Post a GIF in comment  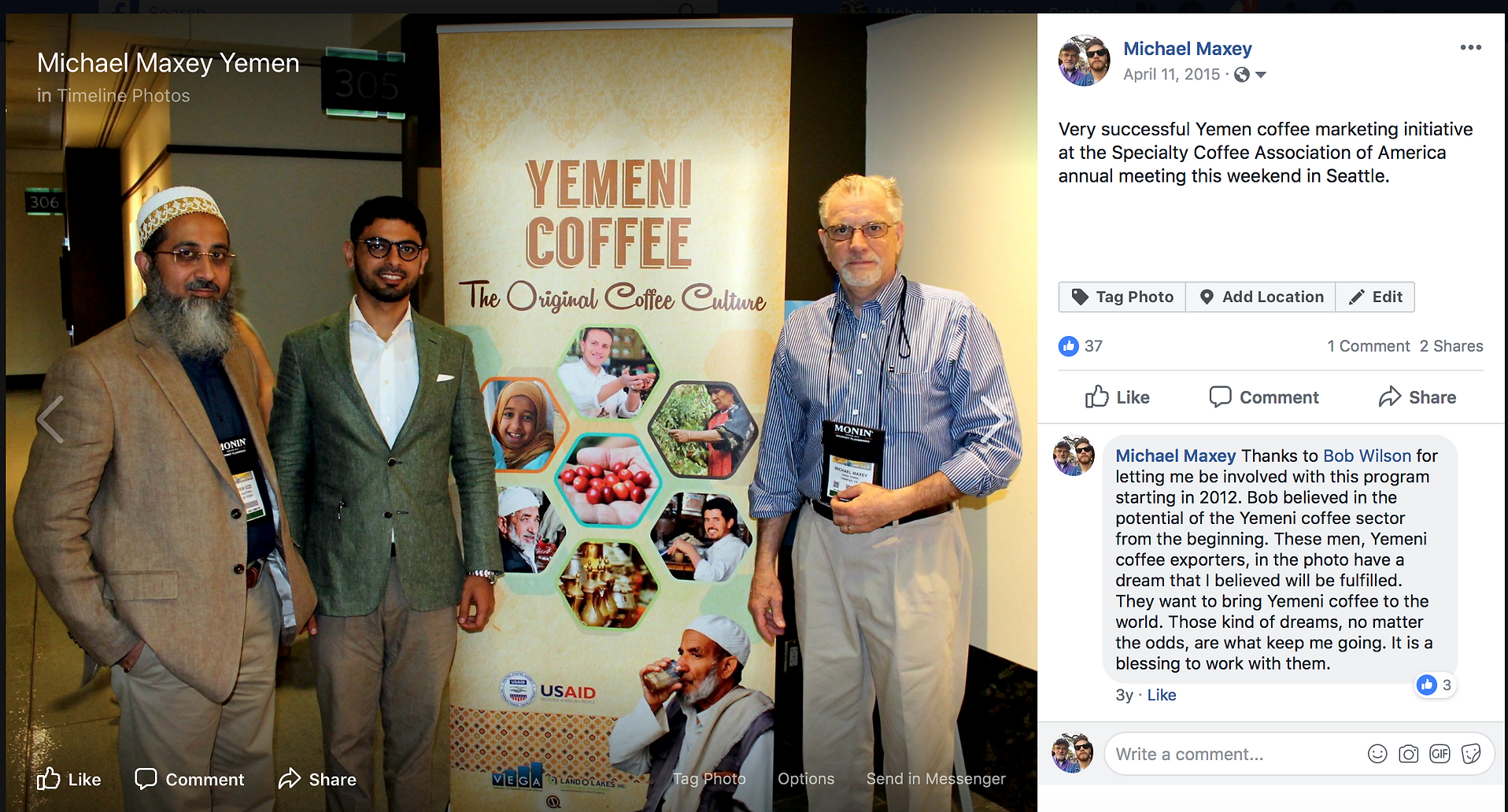click(x=1440, y=754)
